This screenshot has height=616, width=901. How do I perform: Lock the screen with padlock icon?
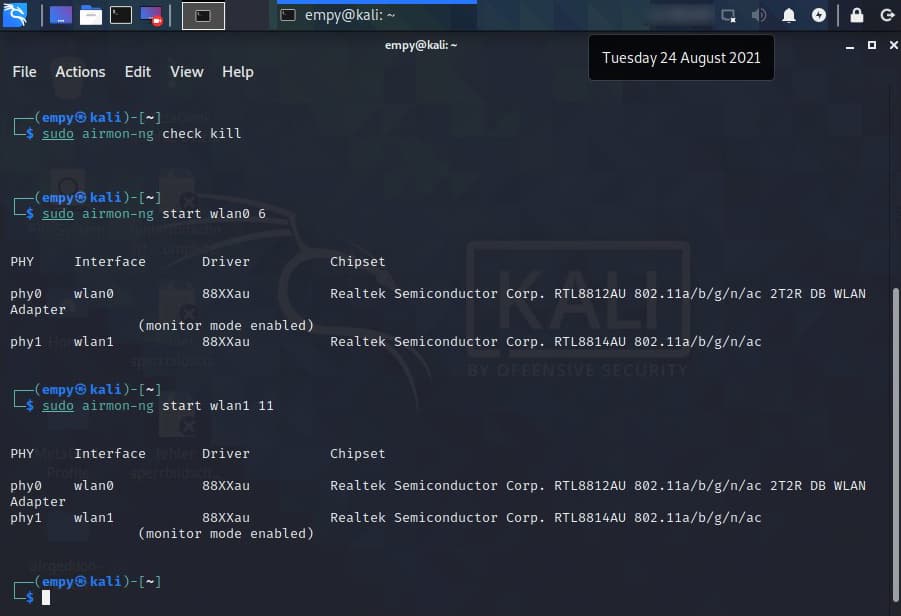(857, 15)
